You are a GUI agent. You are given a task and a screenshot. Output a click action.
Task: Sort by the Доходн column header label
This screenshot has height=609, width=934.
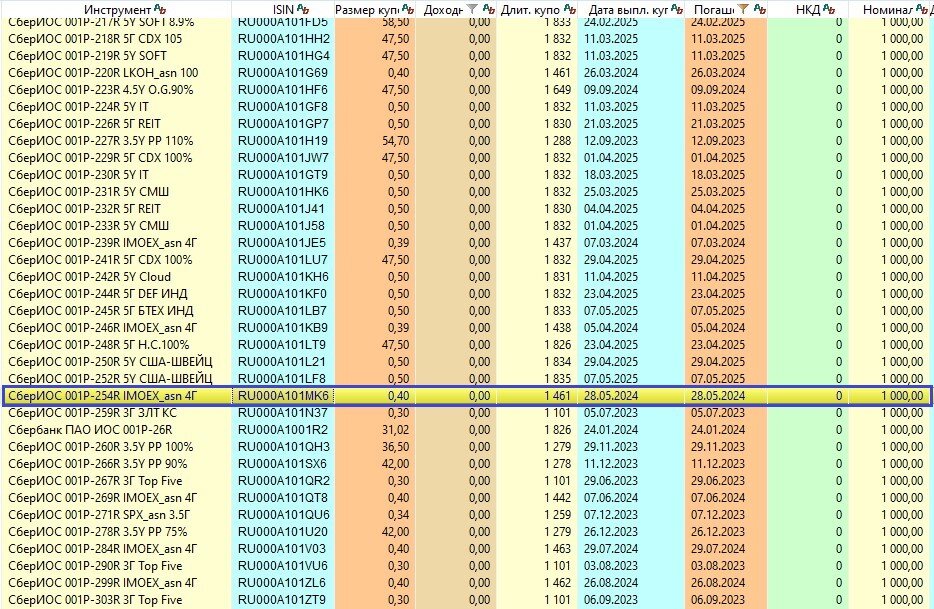(x=443, y=10)
